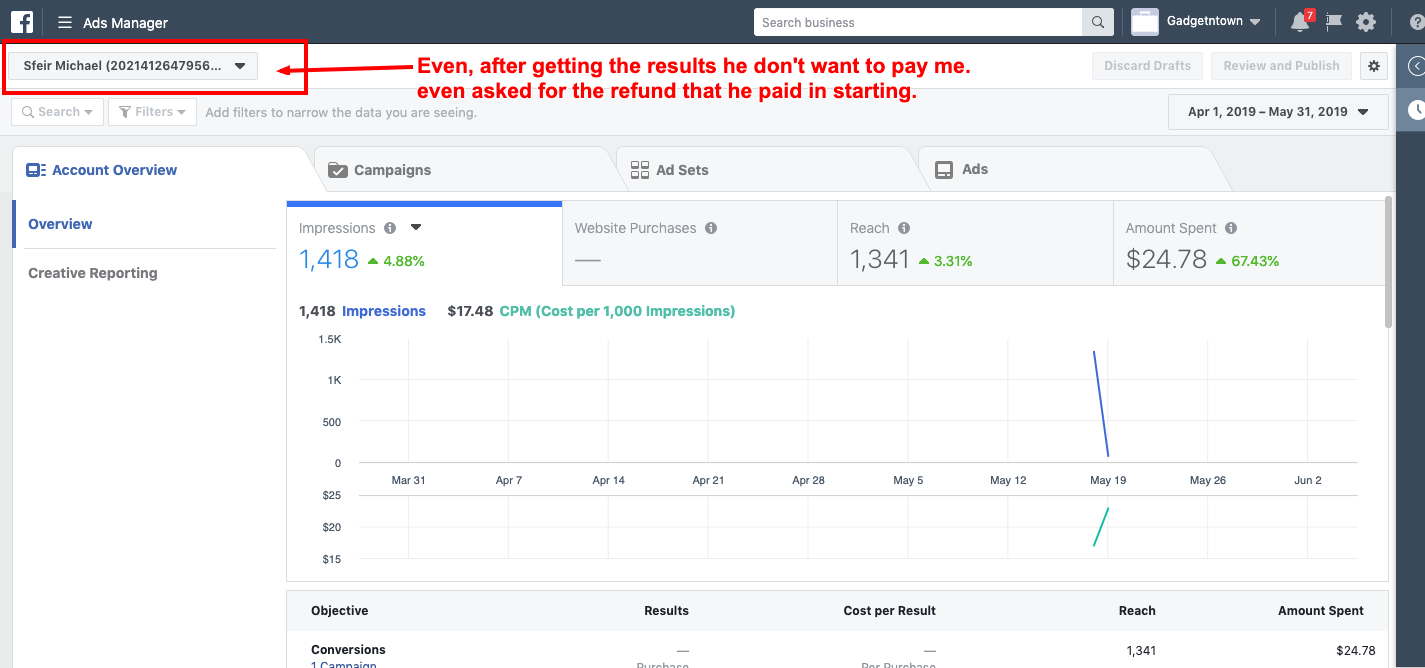This screenshot has height=668, width=1425.
Task: Click the add filters text field
Action: (x=341, y=112)
